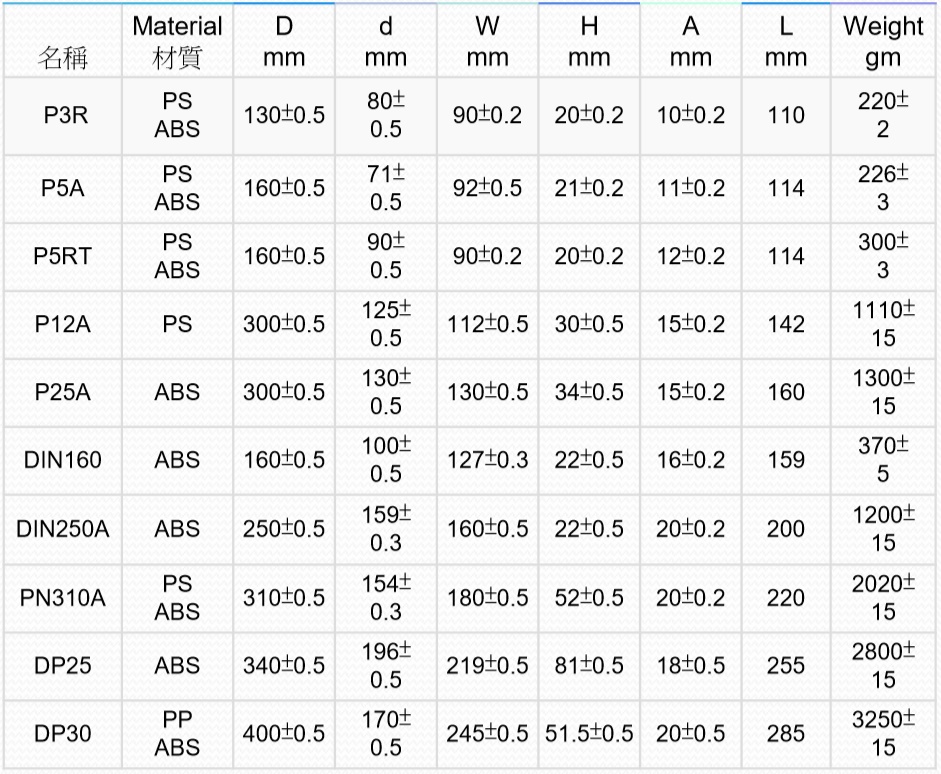Select the P25A row label
941x774 pixels.
[62, 392]
